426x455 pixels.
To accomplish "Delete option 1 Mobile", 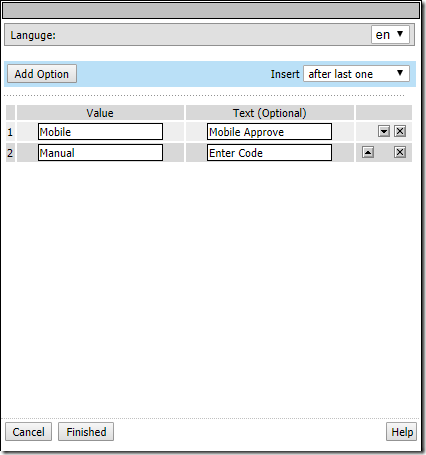I will click(x=400, y=131).
